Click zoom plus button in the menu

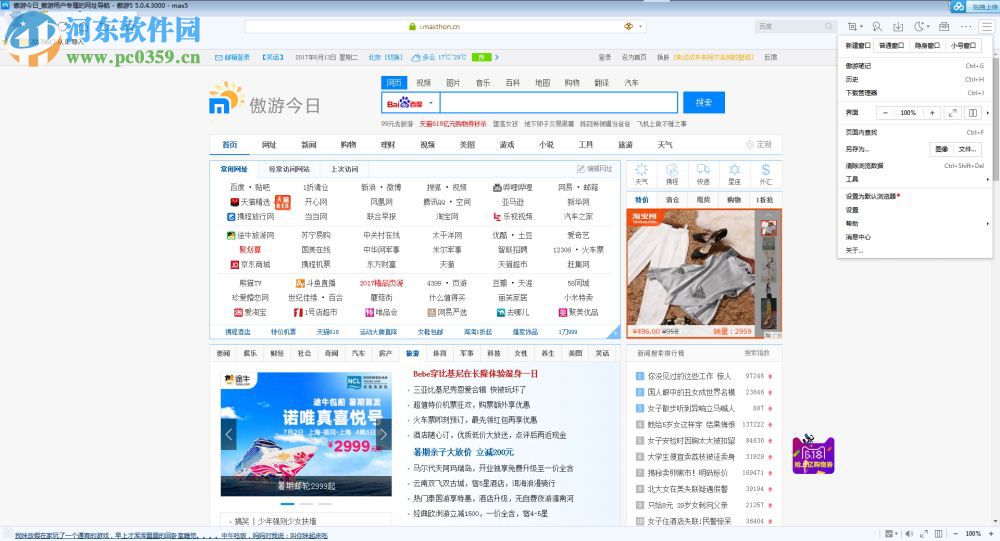(932, 113)
